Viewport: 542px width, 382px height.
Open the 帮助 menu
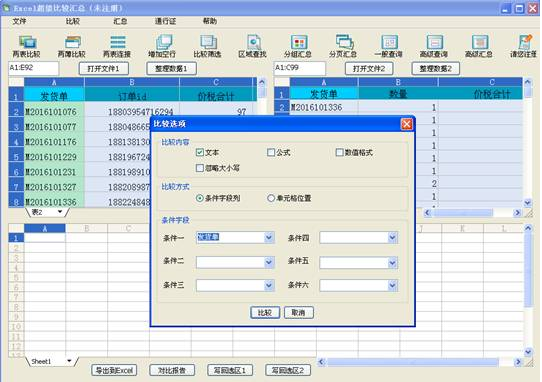point(209,21)
